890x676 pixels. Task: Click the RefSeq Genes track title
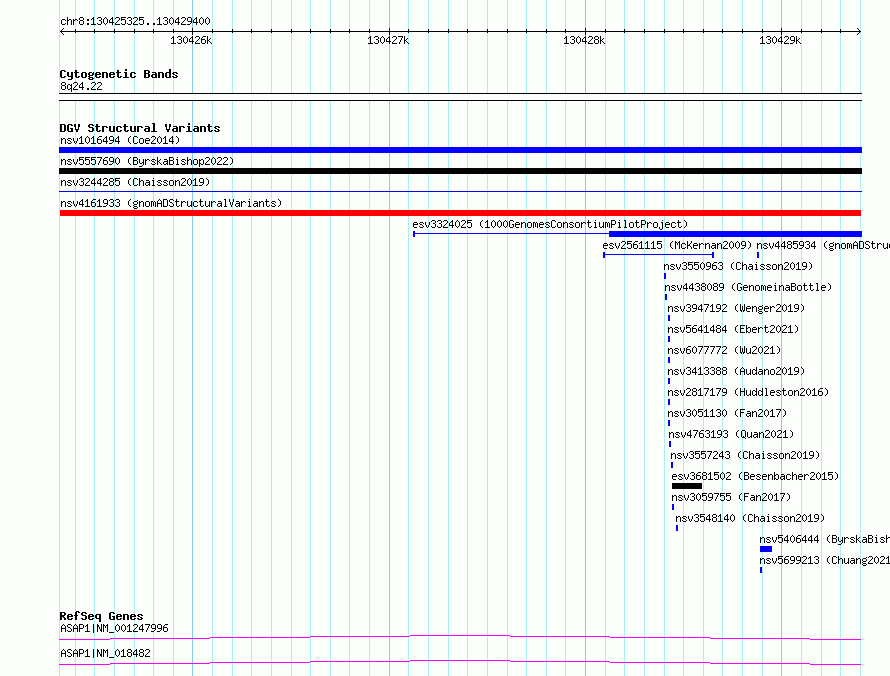coord(102,616)
